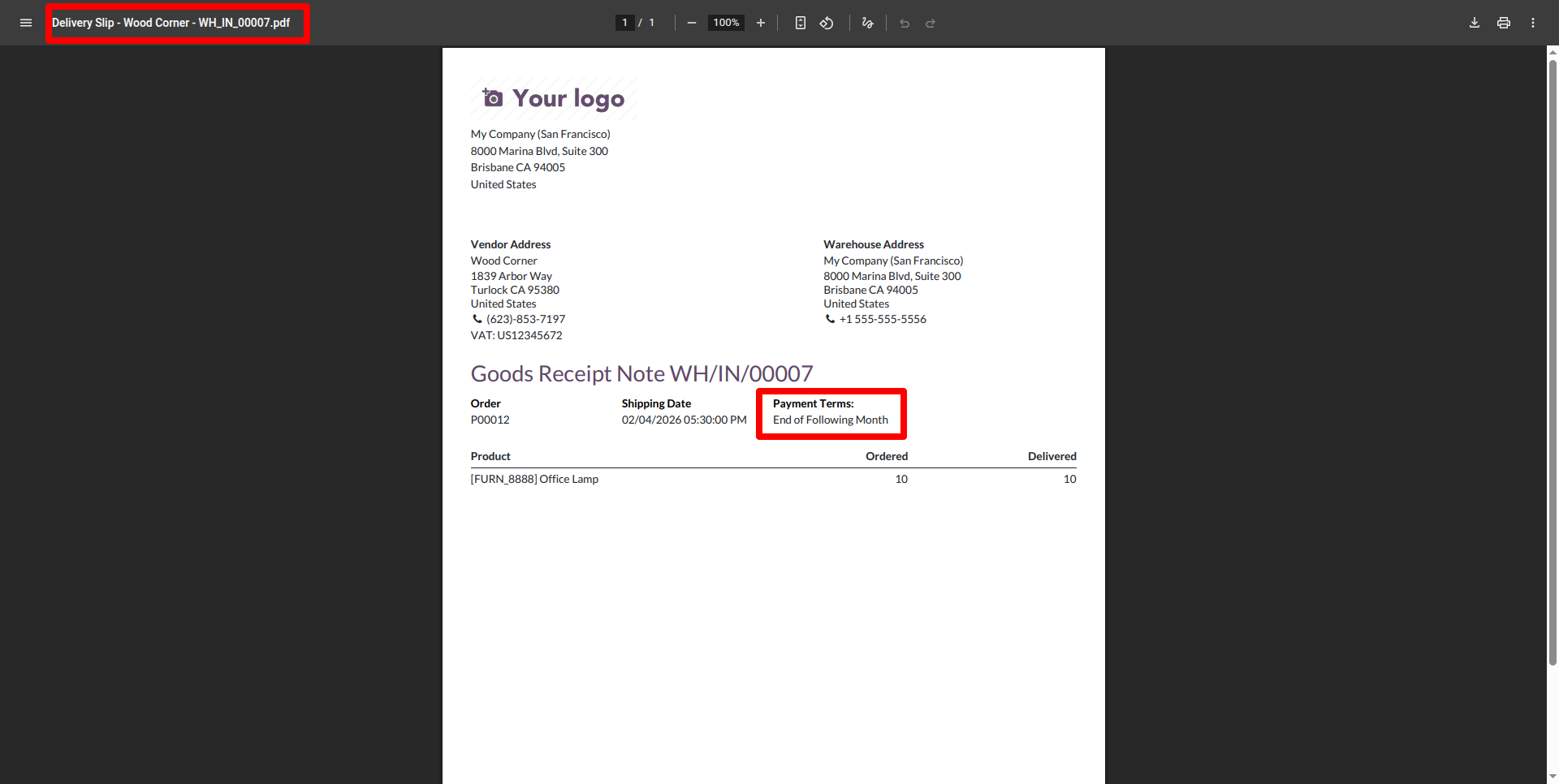Image resolution: width=1559 pixels, height=784 pixels.
Task: Open the PDF sidebar hamburger menu
Action: 26,23
